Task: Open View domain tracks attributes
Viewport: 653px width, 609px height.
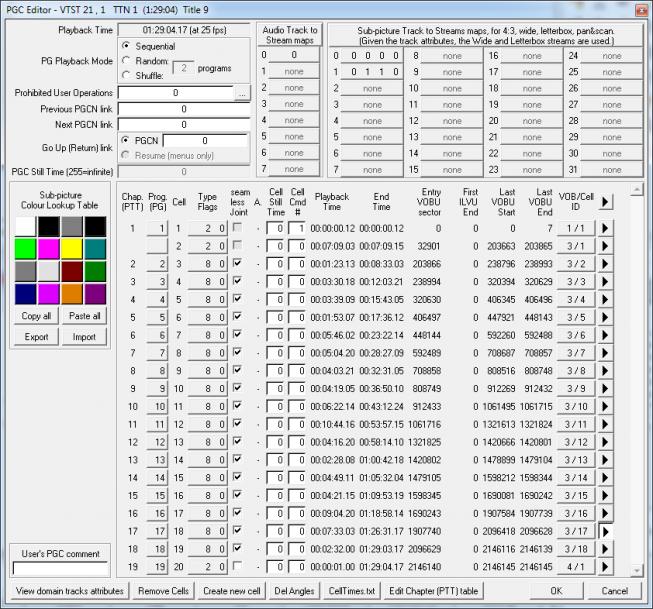Action: click(69, 591)
